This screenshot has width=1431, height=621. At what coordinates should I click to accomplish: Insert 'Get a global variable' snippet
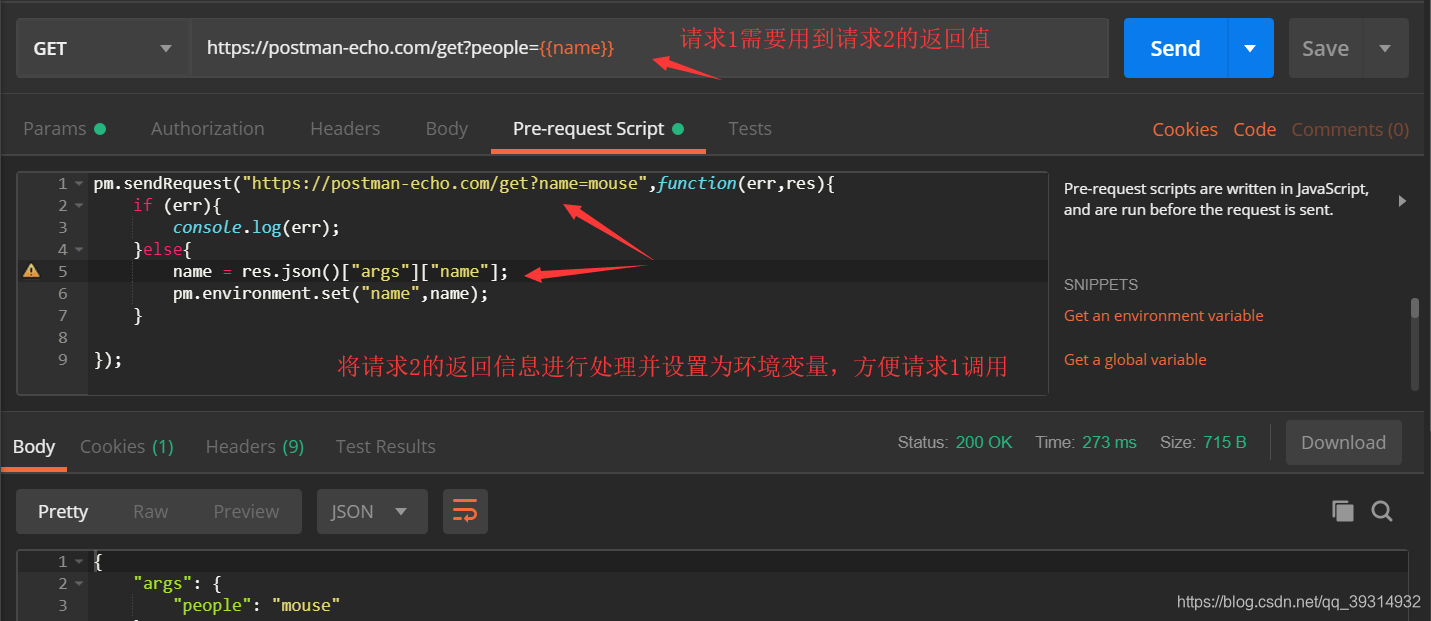pos(1135,359)
